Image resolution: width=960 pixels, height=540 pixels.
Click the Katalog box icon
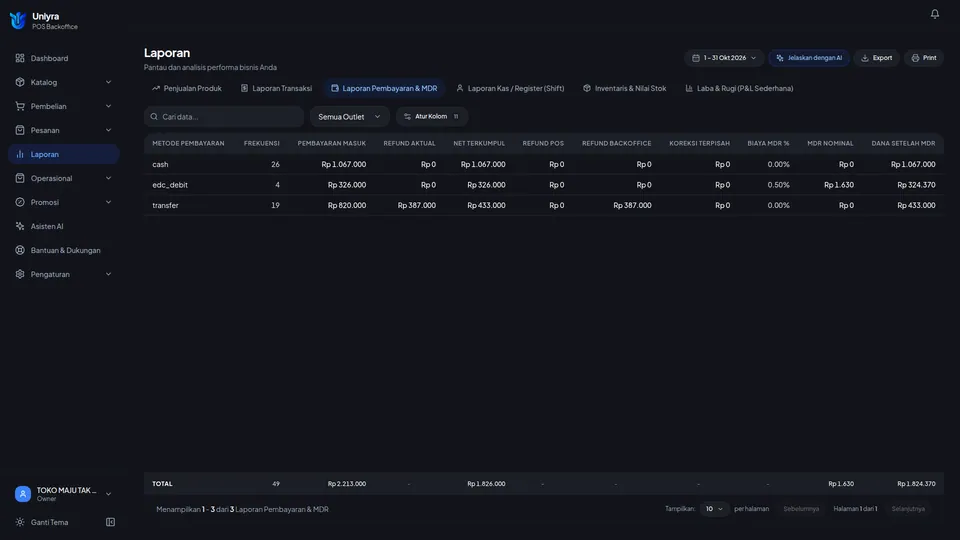pyautogui.click(x=20, y=82)
